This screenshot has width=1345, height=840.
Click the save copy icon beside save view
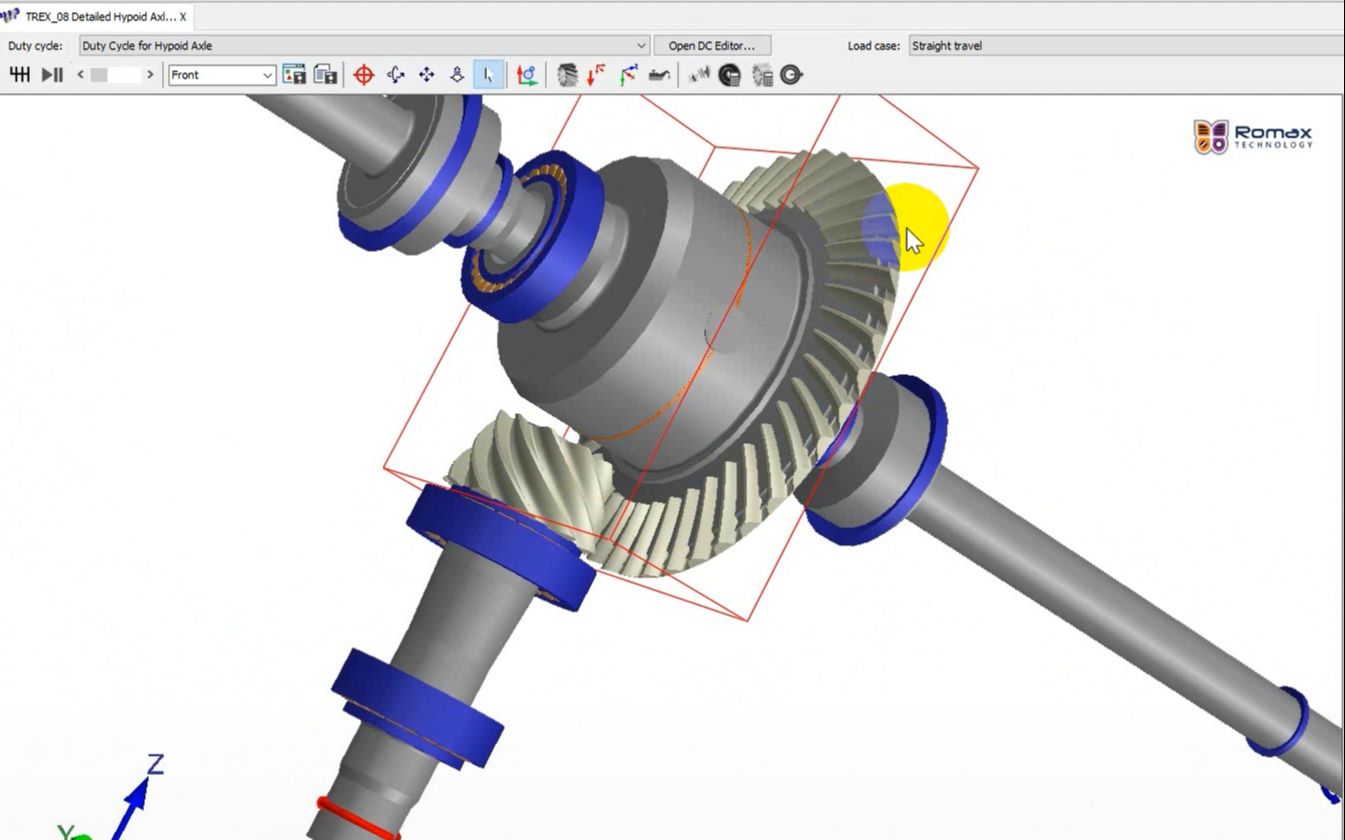click(325, 75)
